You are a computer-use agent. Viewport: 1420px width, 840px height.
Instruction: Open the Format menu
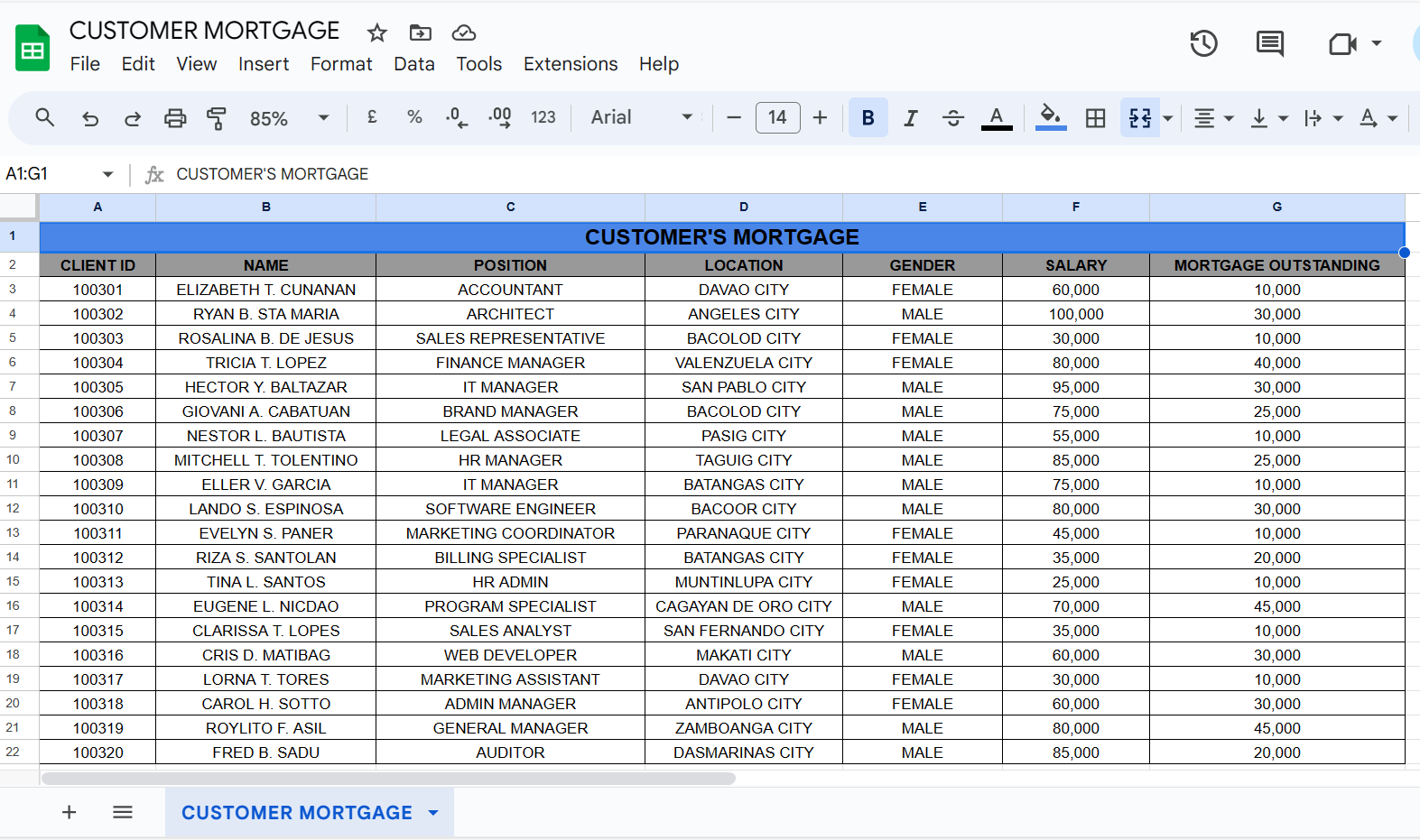(341, 64)
